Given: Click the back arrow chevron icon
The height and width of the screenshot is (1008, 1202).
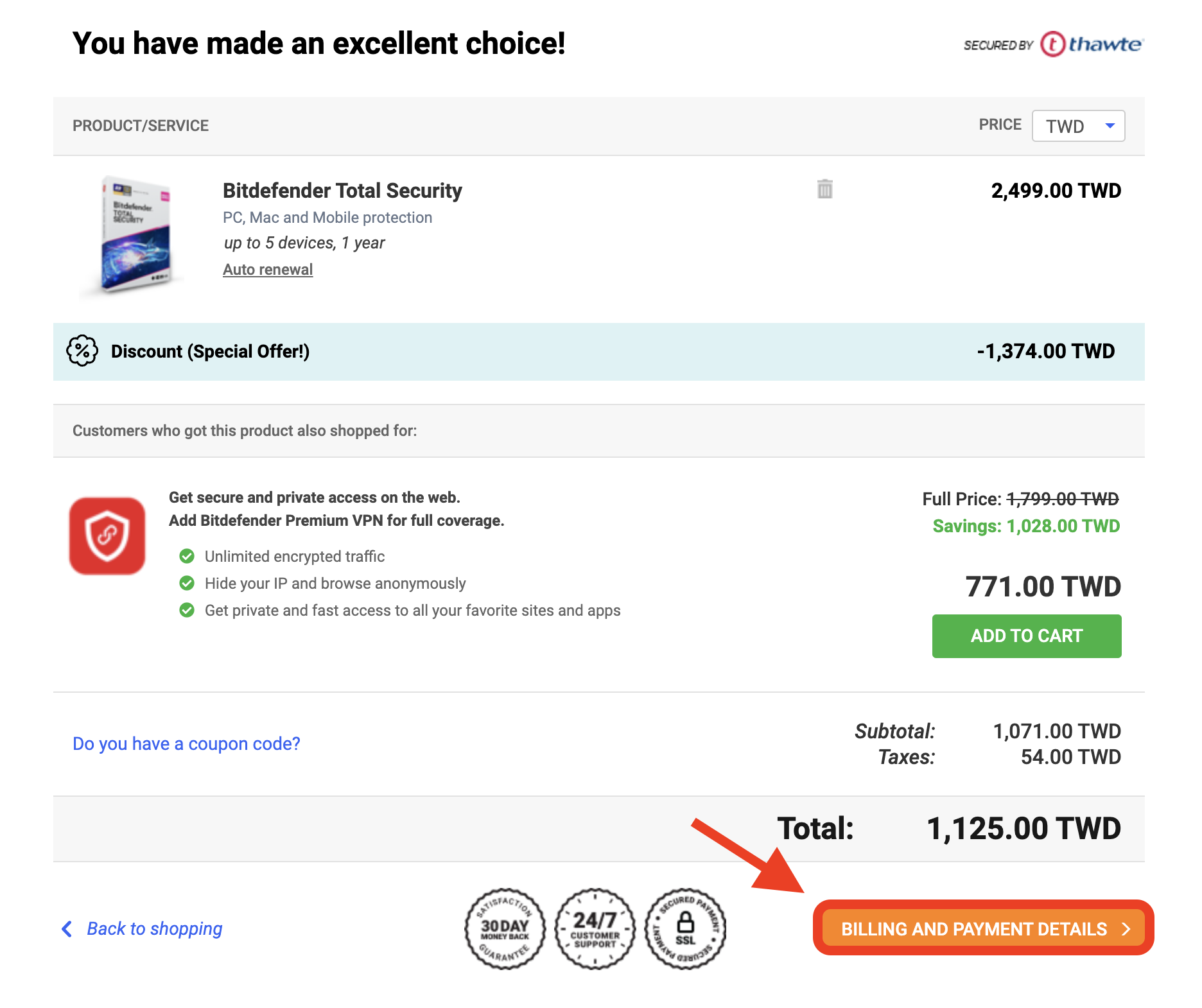Looking at the screenshot, I should 67,928.
